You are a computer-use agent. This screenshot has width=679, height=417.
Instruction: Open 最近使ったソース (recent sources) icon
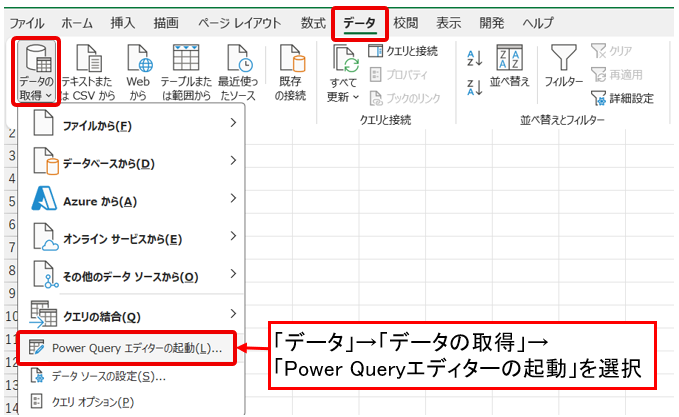[237, 60]
